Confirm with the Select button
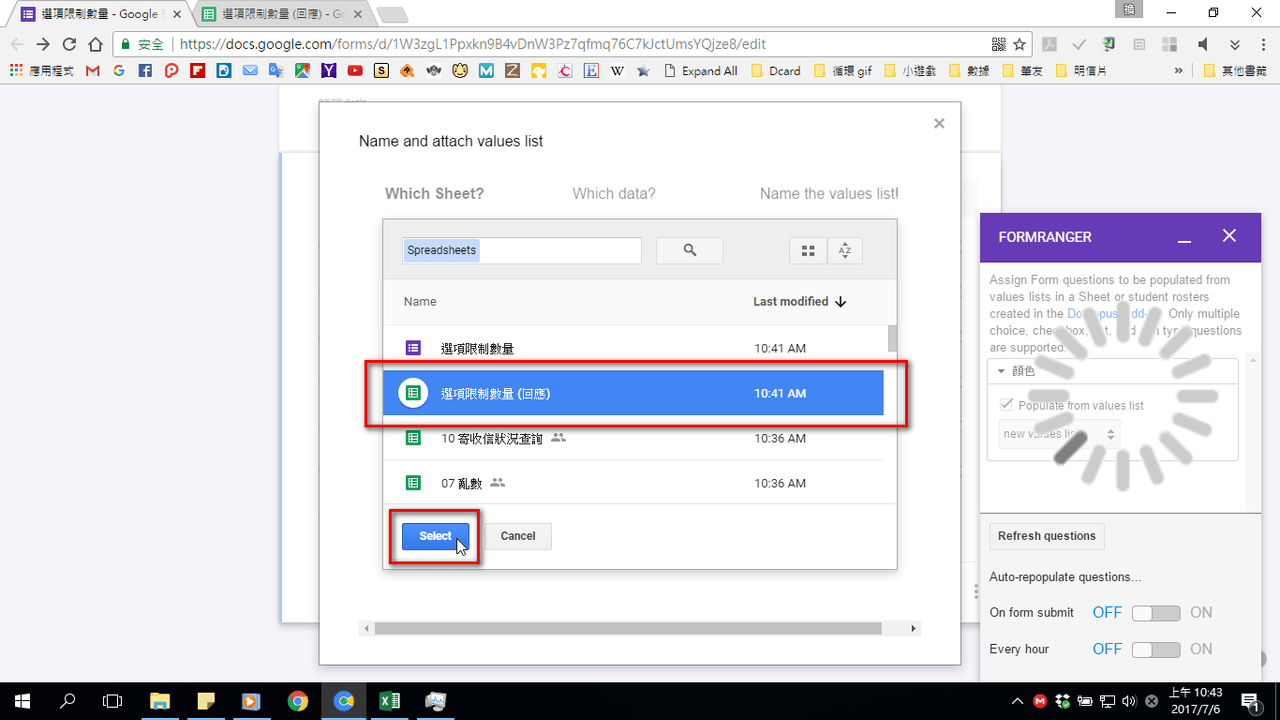The width and height of the screenshot is (1280, 720). [435, 536]
